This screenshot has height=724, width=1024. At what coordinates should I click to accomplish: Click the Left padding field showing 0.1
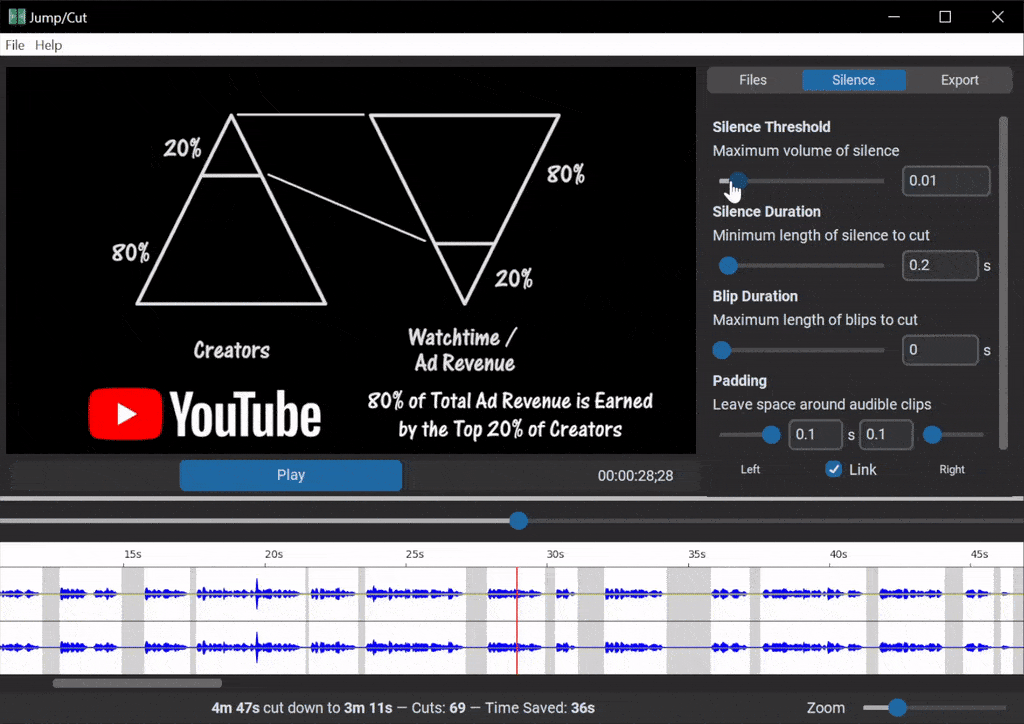816,434
